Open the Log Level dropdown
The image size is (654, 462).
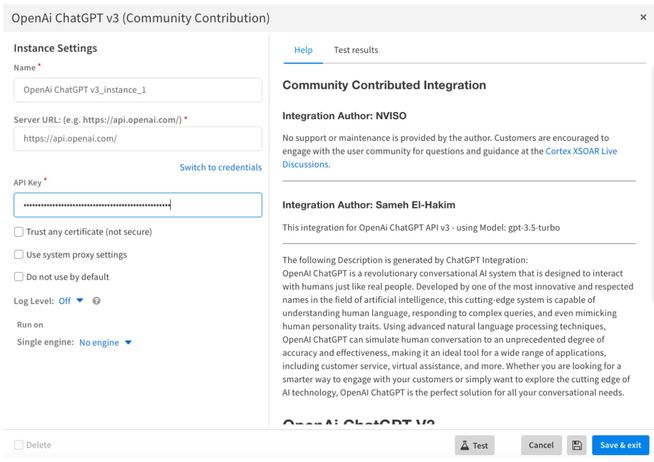click(x=71, y=300)
